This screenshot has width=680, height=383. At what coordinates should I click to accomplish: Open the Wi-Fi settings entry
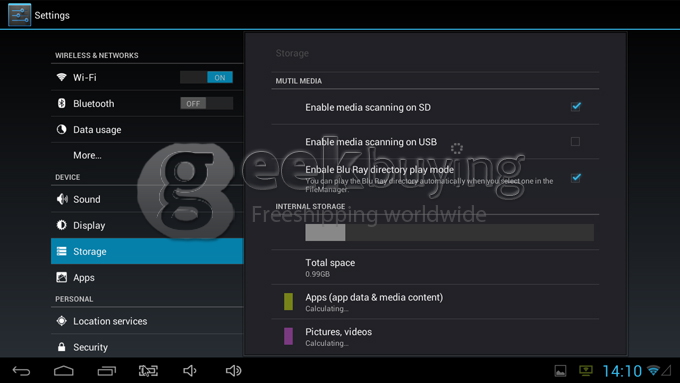(147, 78)
